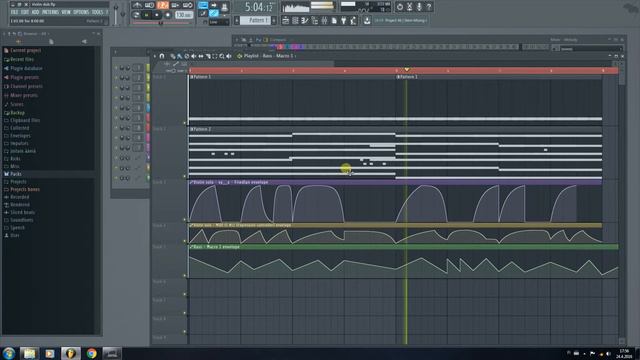Click the playhead marker on the timeline
Viewport: 640px width, 360px height.
[x=407, y=70]
